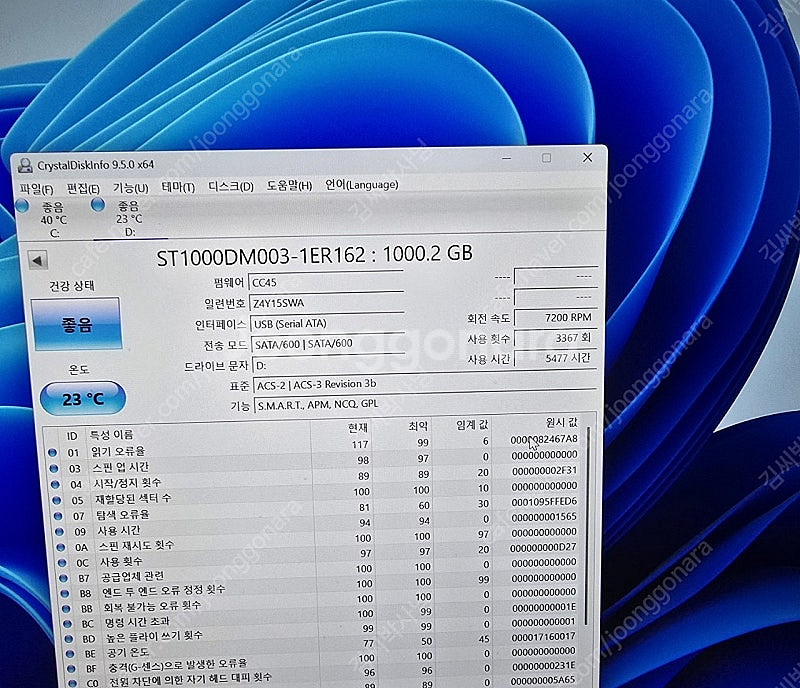Viewport: 800px width, 688px height.
Task: Click the status dot for attribute BE
Action: (x=70, y=653)
